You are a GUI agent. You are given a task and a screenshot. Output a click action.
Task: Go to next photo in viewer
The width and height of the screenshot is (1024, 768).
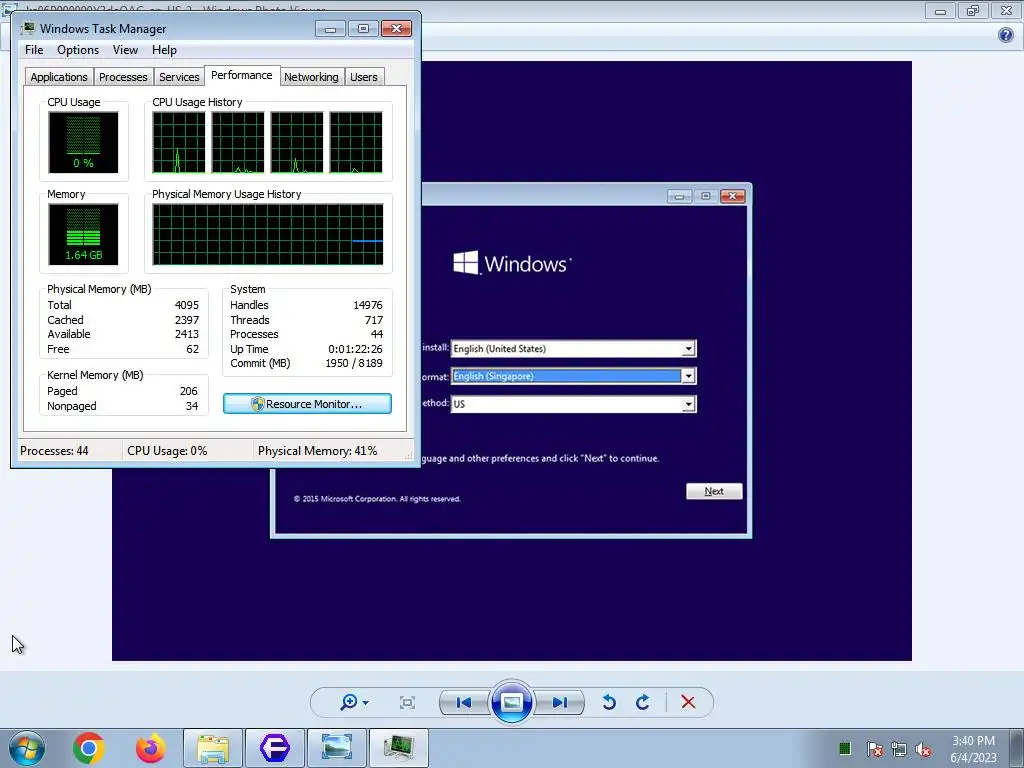tap(559, 703)
